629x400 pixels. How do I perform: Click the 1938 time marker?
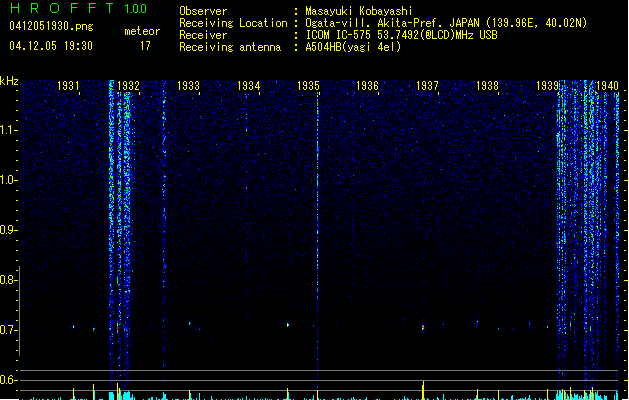(x=487, y=86)
